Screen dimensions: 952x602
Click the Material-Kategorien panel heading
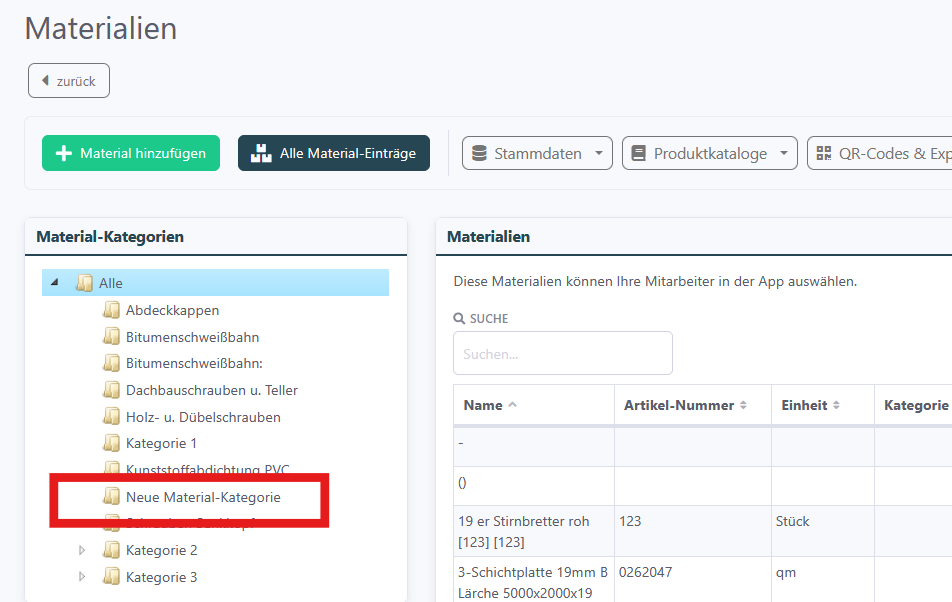[x=110, y=237]
